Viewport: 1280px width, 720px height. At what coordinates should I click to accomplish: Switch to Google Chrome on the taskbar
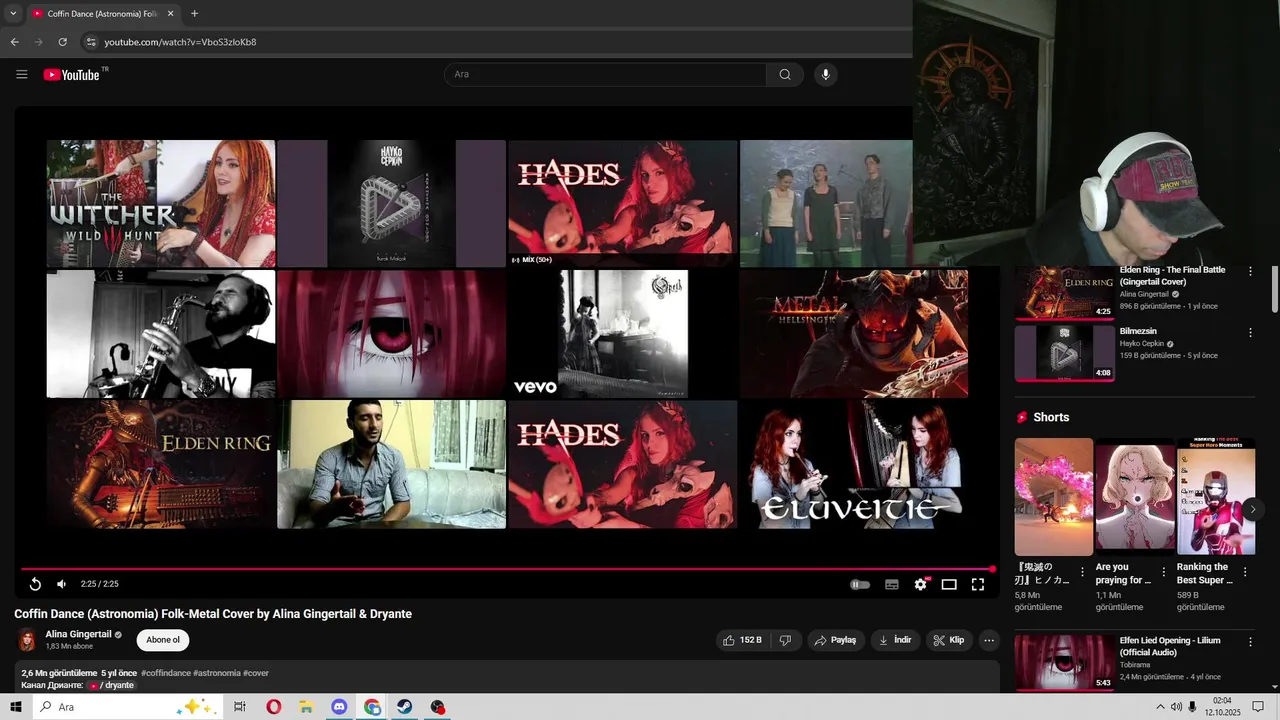pos(372,707)
